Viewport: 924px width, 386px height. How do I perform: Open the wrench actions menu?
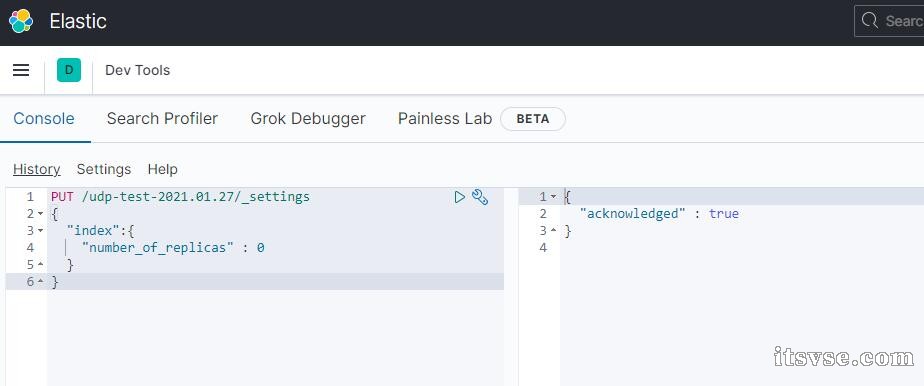coord(480,197)
